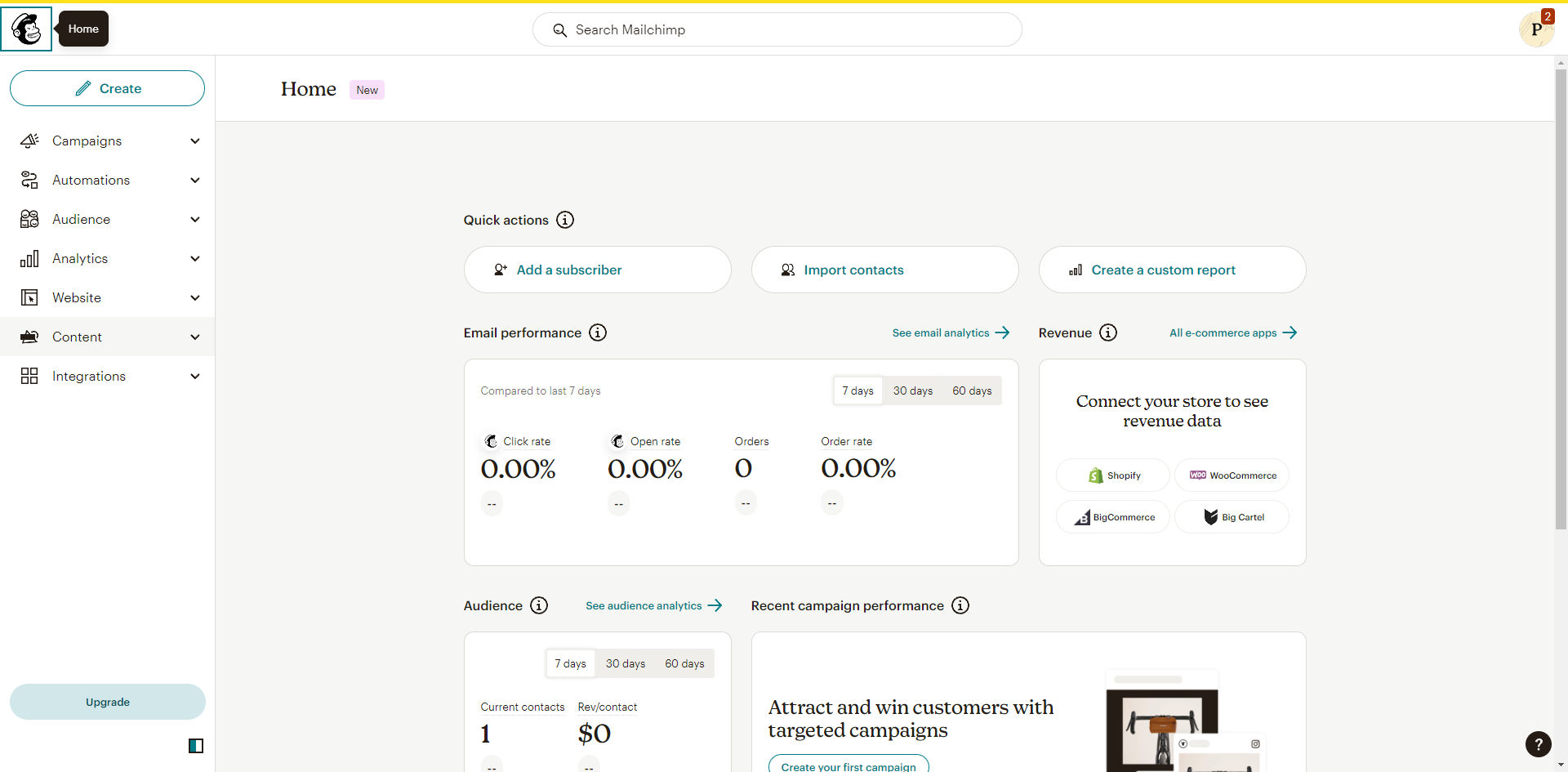This screenshot has width=1568, height=772.
Task: Click the search magnifier icon
Action: coord(559,30)
